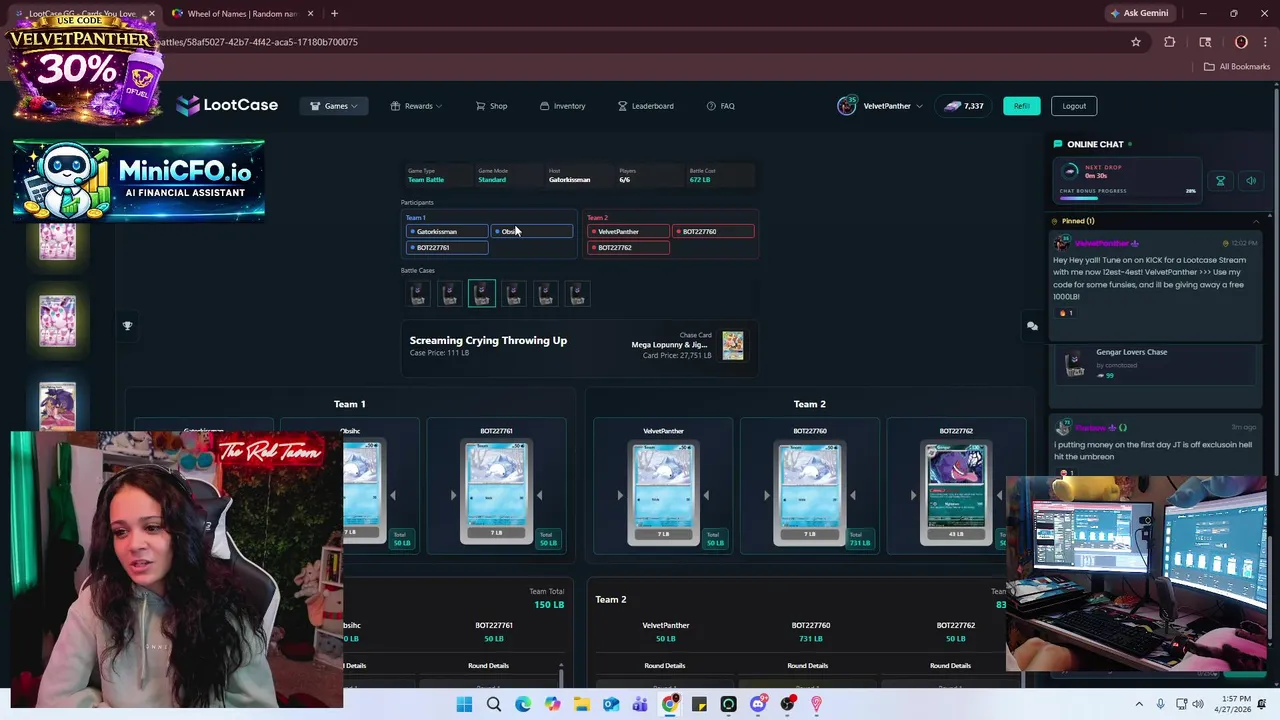Click the card under VelvetPanther column
The image size is (1280, 720).
(x=663, y=494)
